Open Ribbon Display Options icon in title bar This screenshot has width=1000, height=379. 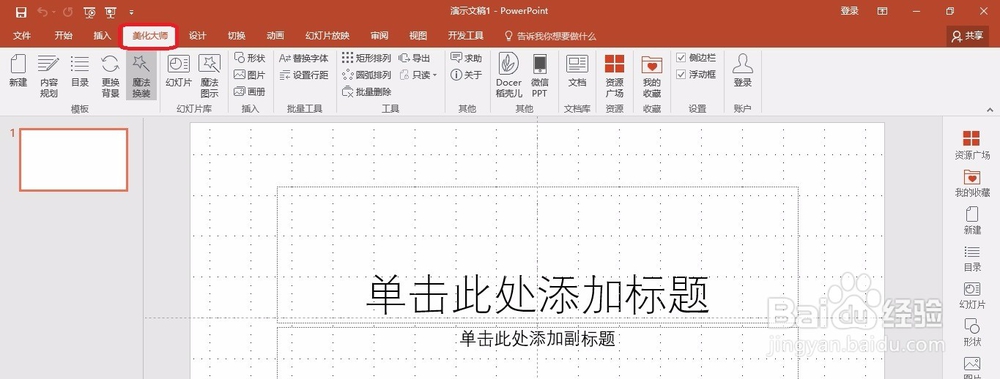[x=883, y=11]
